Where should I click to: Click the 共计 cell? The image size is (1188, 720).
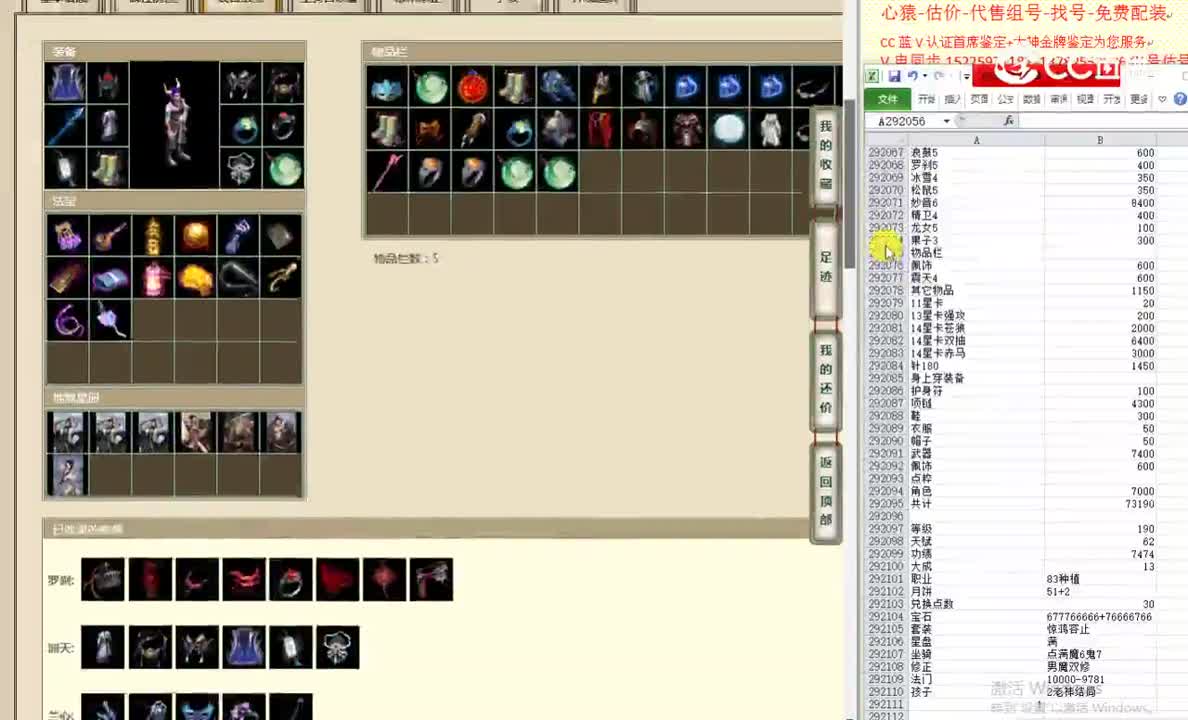click(x=976, y=504)
